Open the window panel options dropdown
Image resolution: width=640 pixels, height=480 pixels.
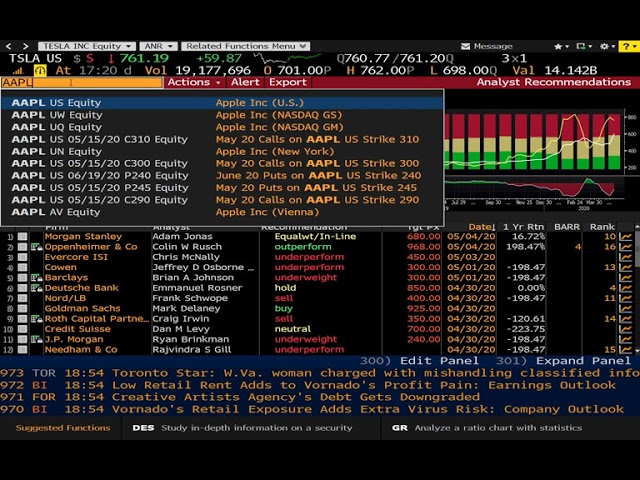click(x=584, y=47)
